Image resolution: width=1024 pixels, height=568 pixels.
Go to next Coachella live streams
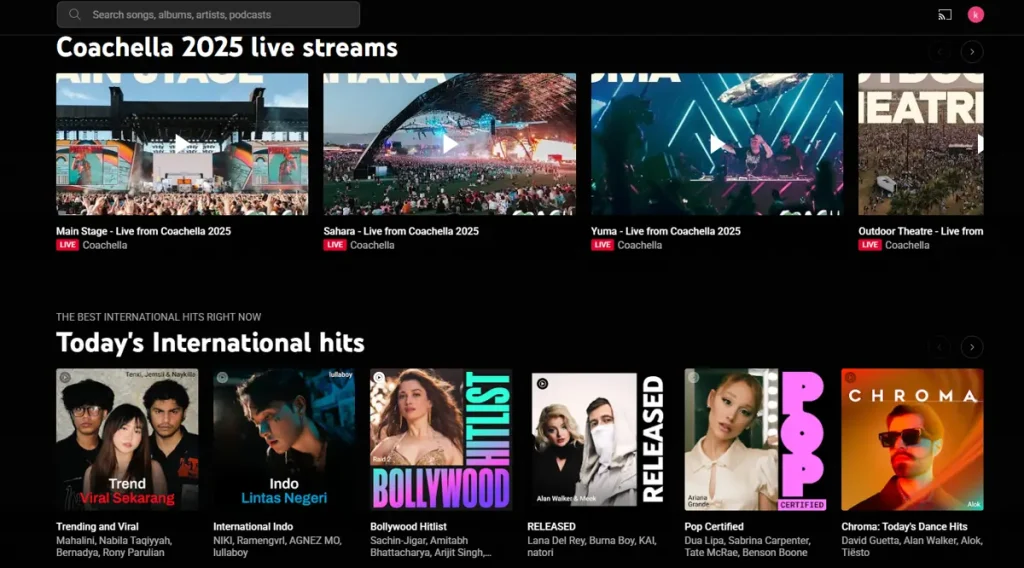972,52
